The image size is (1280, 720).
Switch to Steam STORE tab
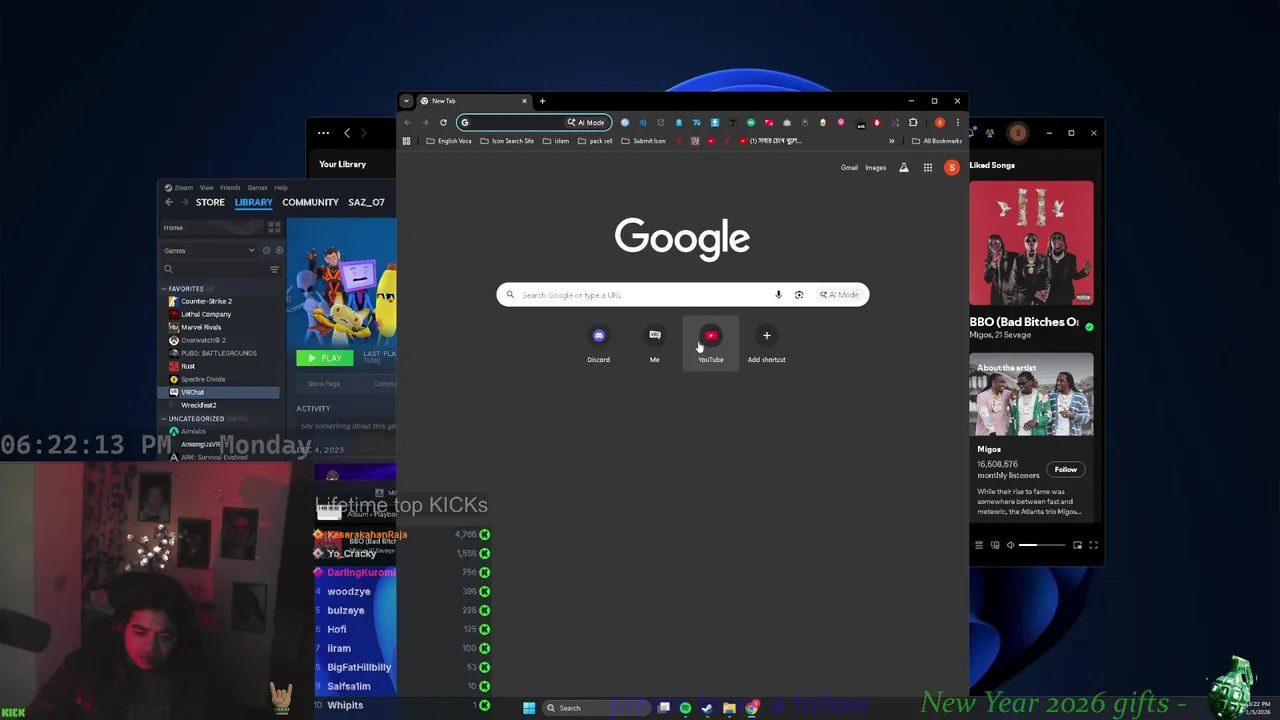(x=210, y=202)
